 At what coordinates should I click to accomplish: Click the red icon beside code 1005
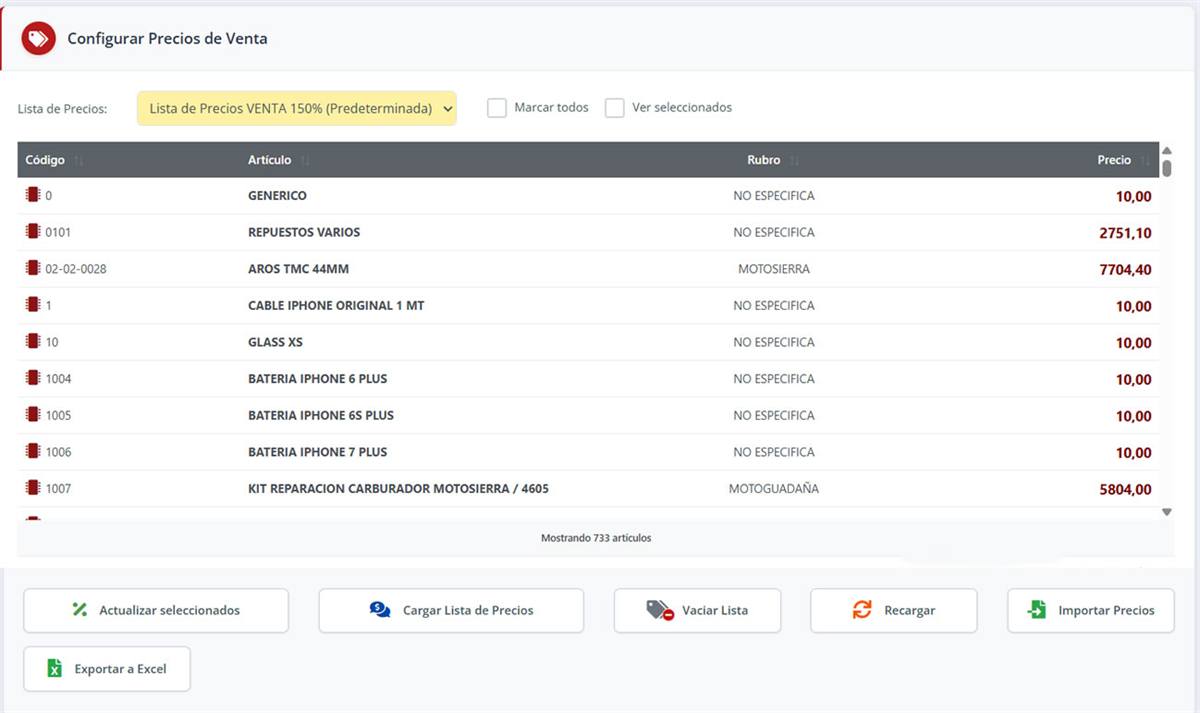33,415
